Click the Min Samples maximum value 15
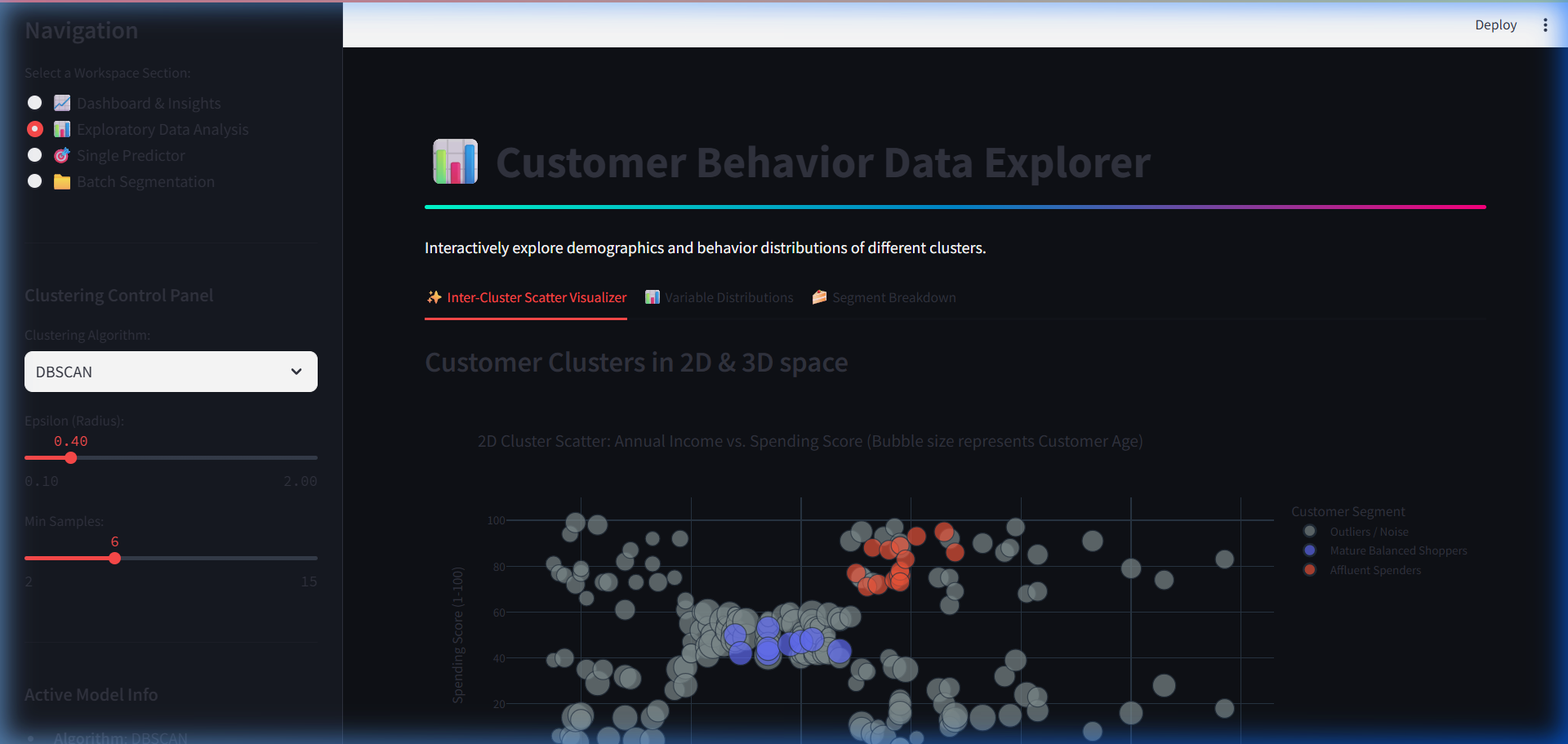Viewport: 1568px width, 744px height. (309, 581)
